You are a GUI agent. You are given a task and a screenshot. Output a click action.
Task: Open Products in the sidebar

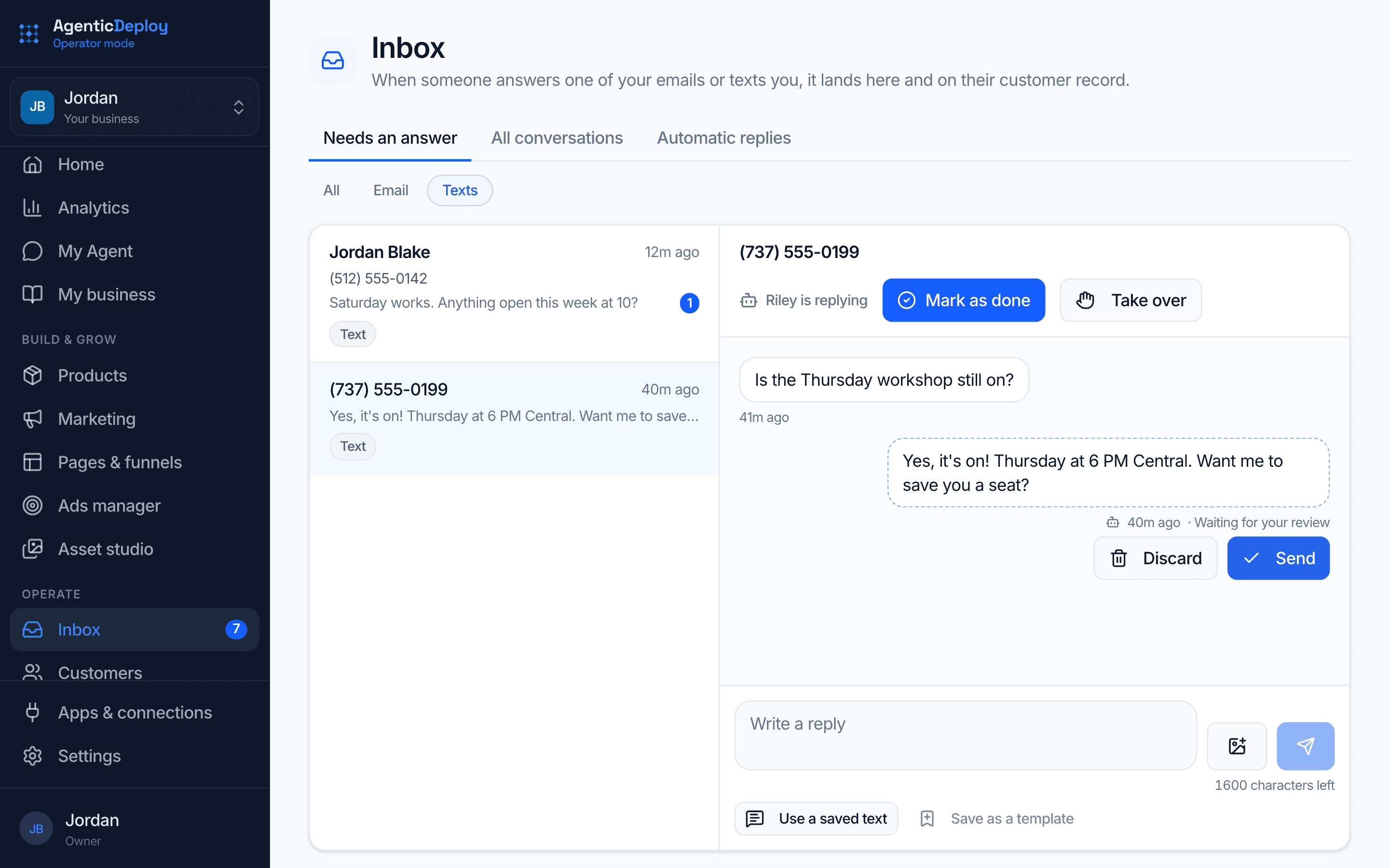pyautogui.click(x=134, y=376)
